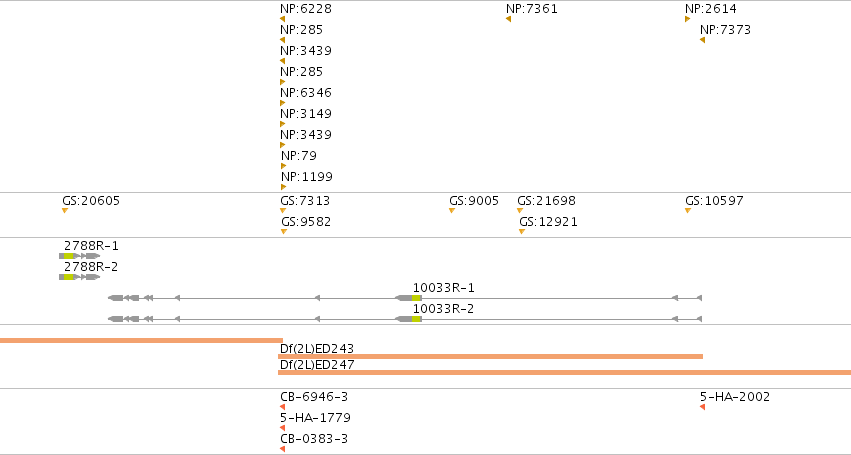Select the red arrow marker below 5-HA-2002
The width and height of the screenshot is (851, 455).
coord(702,407)
